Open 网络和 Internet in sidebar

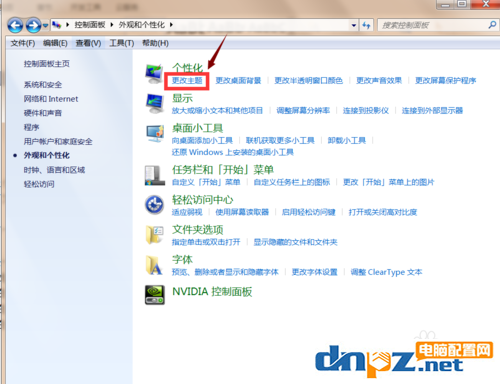pos(51,99)
